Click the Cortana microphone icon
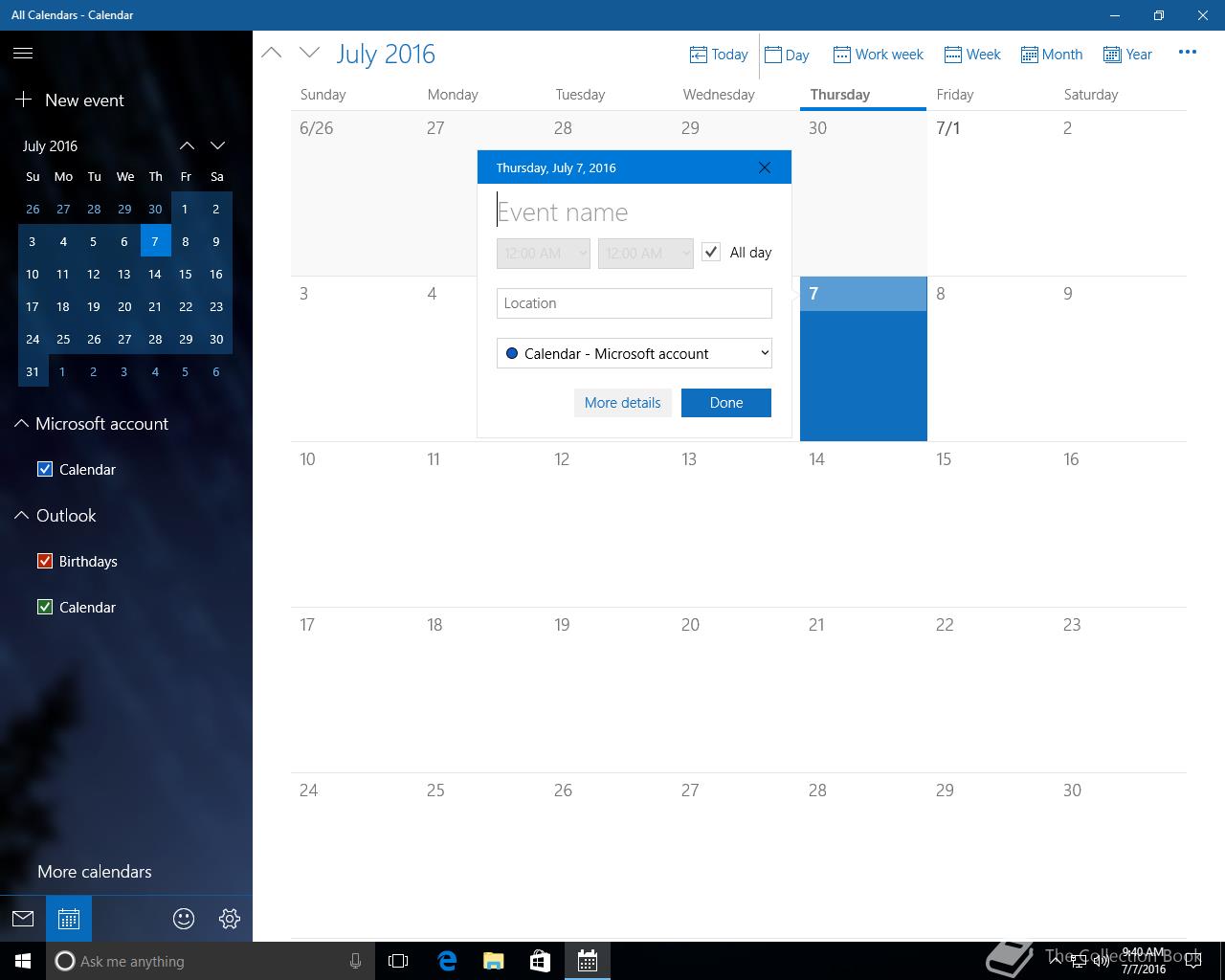1225x980 pixels. pyautogui.click(x=355, y=961)
